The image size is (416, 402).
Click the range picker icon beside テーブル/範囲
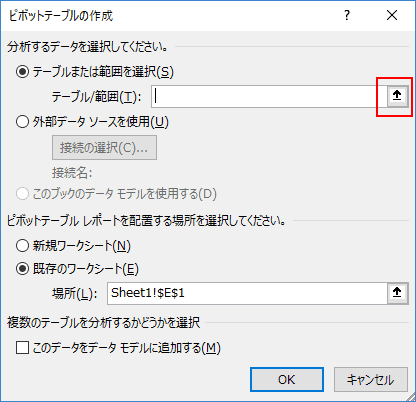pyautogui.click(x=397, y=96)
